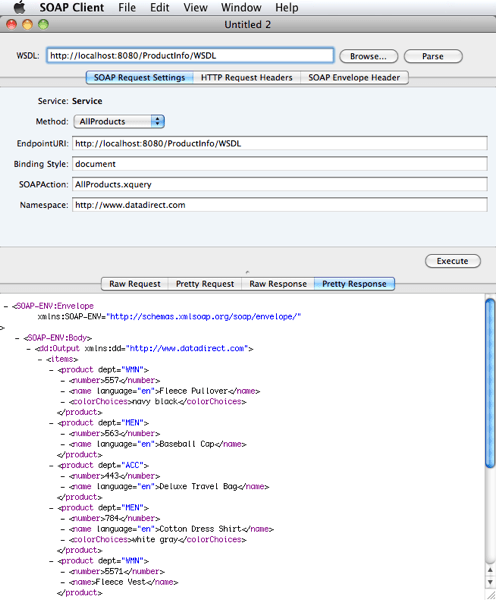Click the Browse... button
The width and height of the screenshot is (496, 600).
[369, 56]
